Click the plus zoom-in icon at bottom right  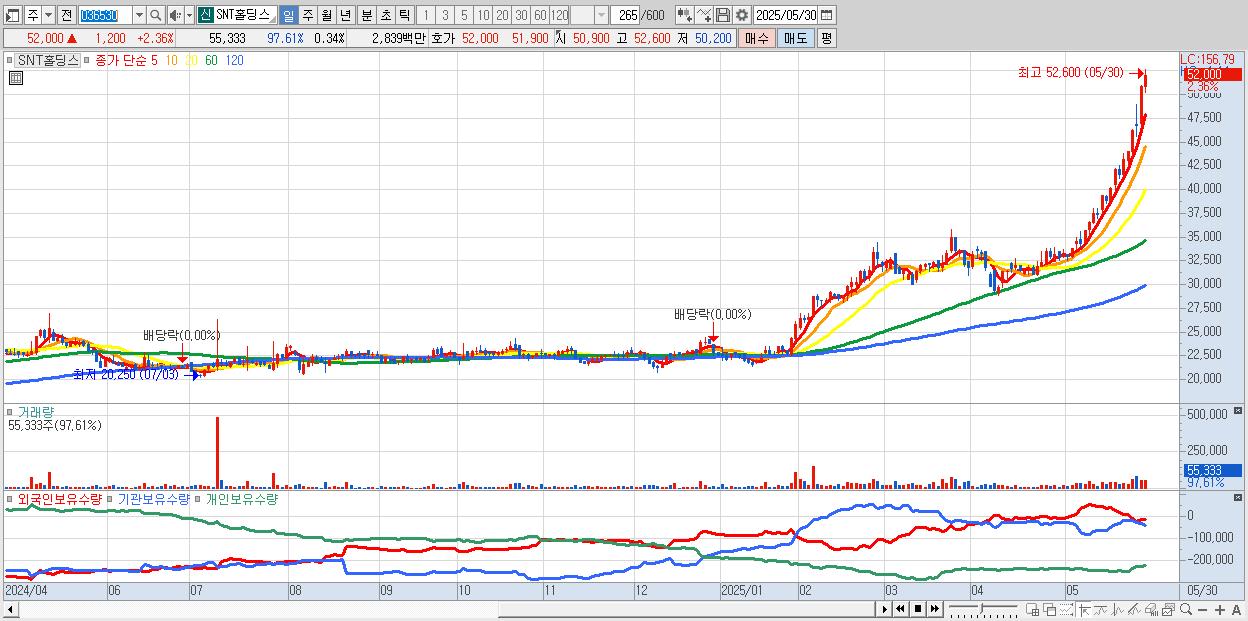click(x=1220, y=610)
